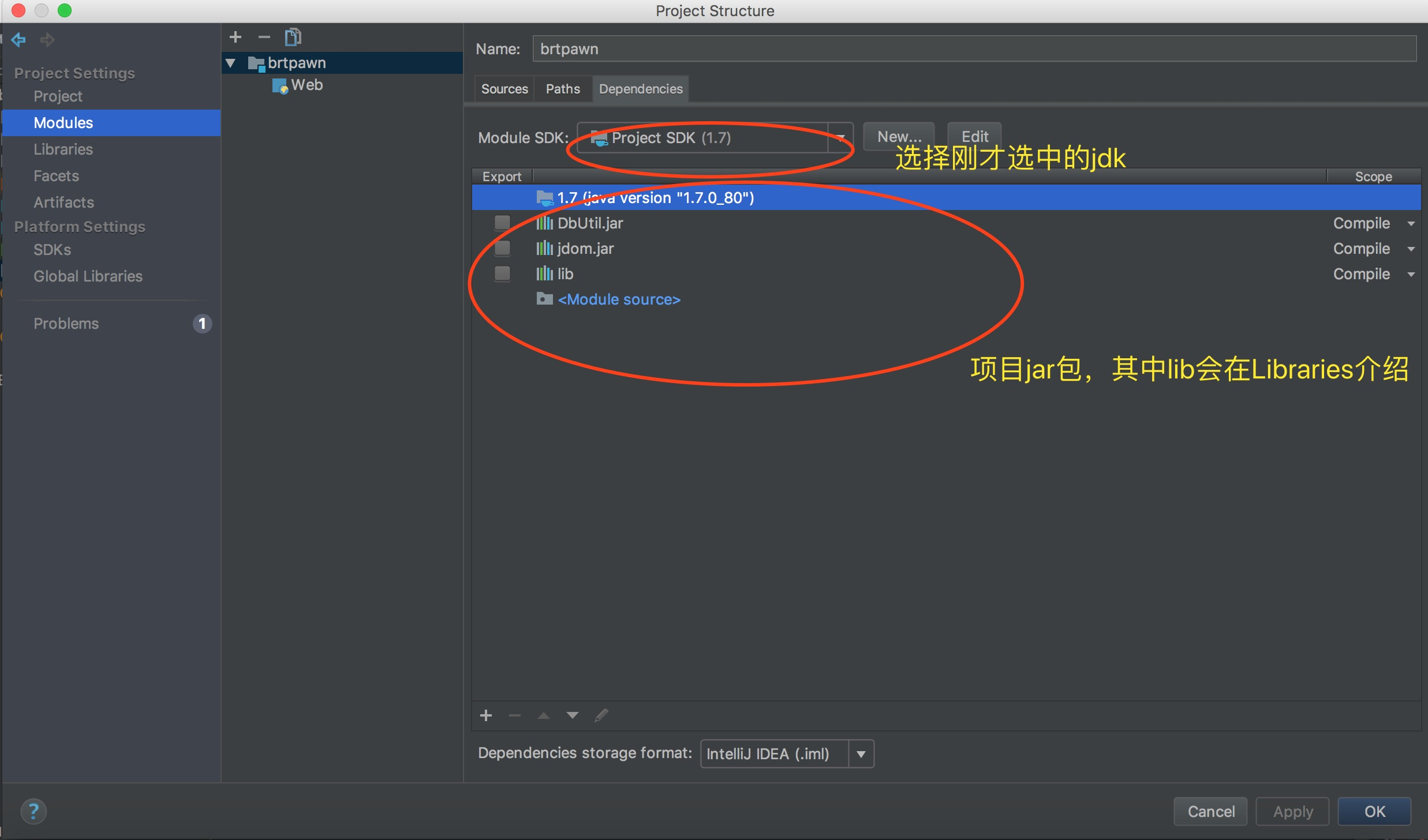
Task: Open the Paths tab
Action: pyautogui.click(x=563, y=89)
